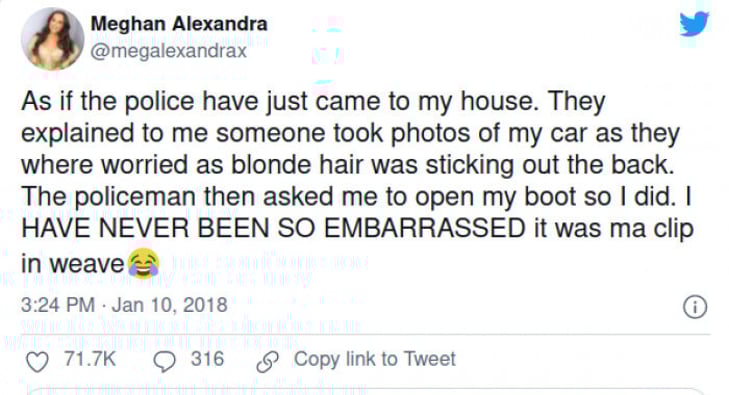The width and height of the screenshot is (729, 395).
Task: Click the words "in weave" before the emoji
Action: 73,264
